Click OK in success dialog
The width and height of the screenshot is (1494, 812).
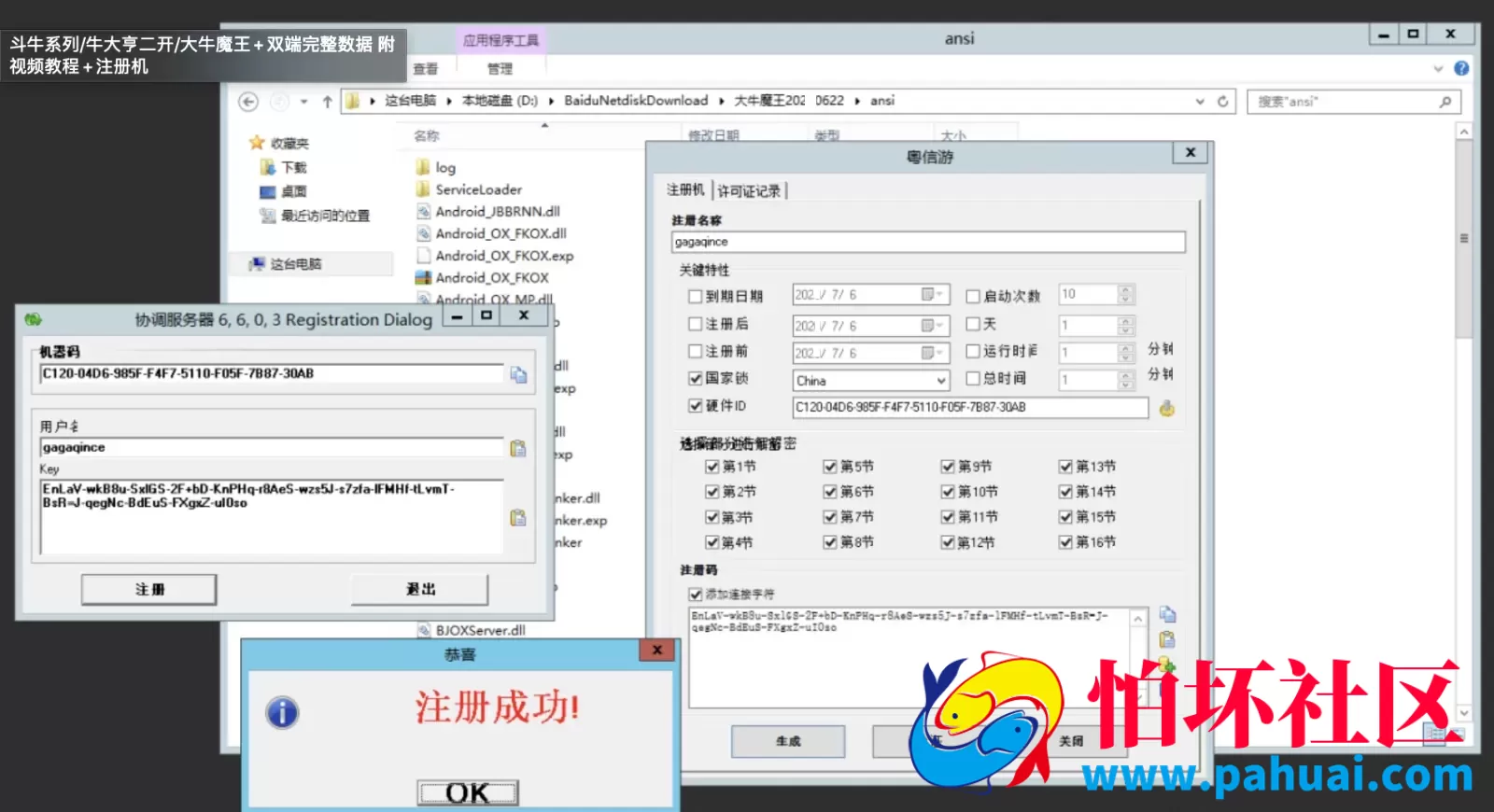pos(468,793)
